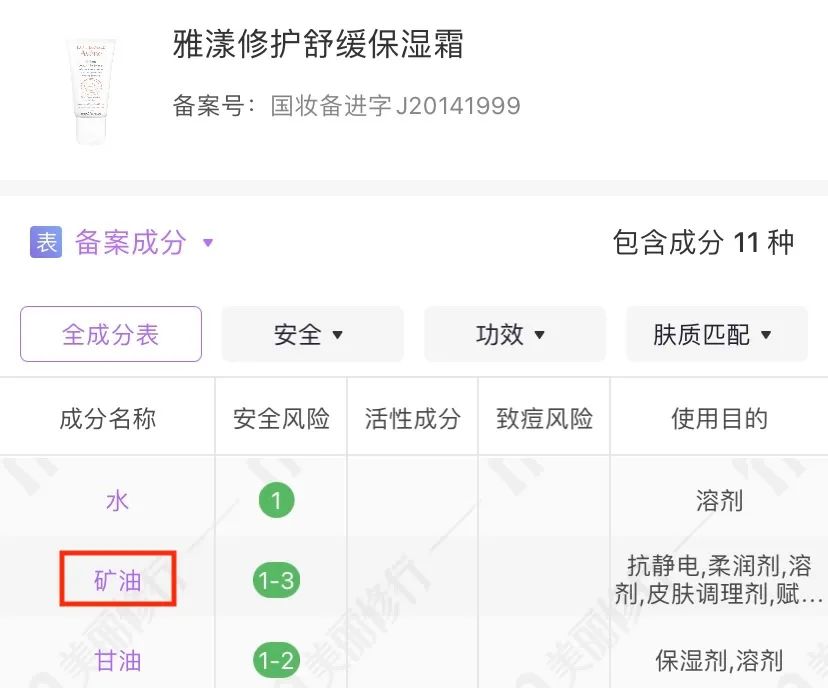Open the 矿油 ingredient link

click(118, 580)
